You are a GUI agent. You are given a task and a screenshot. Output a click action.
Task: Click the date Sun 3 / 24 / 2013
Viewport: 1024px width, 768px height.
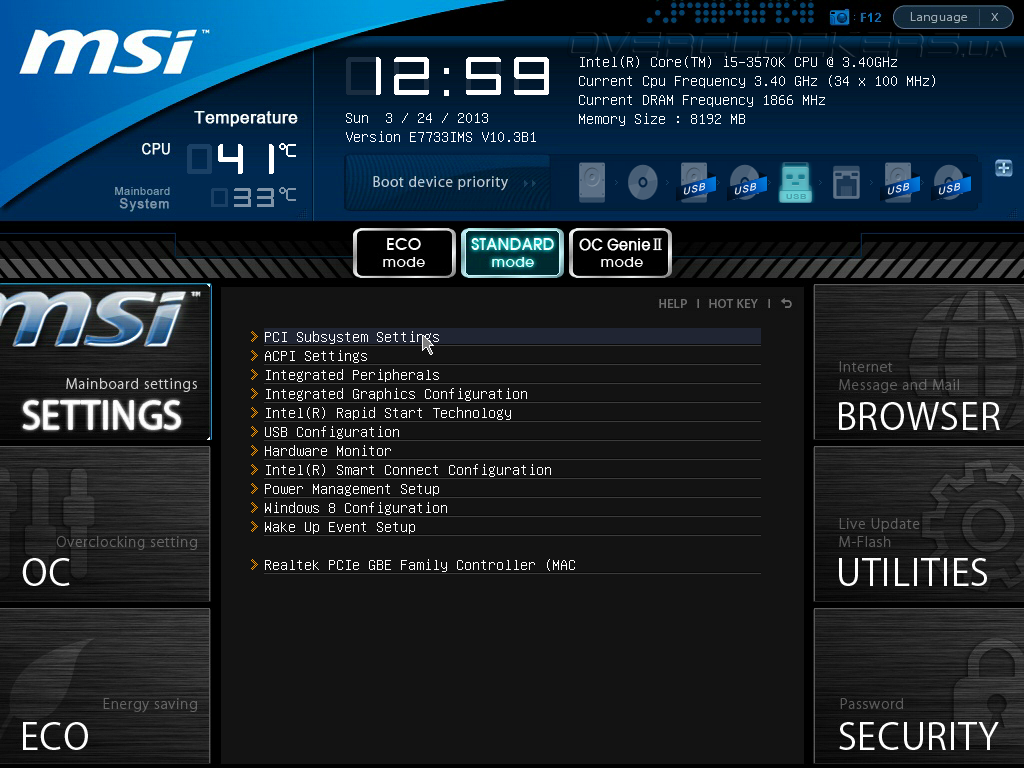(x=417, y=118)
